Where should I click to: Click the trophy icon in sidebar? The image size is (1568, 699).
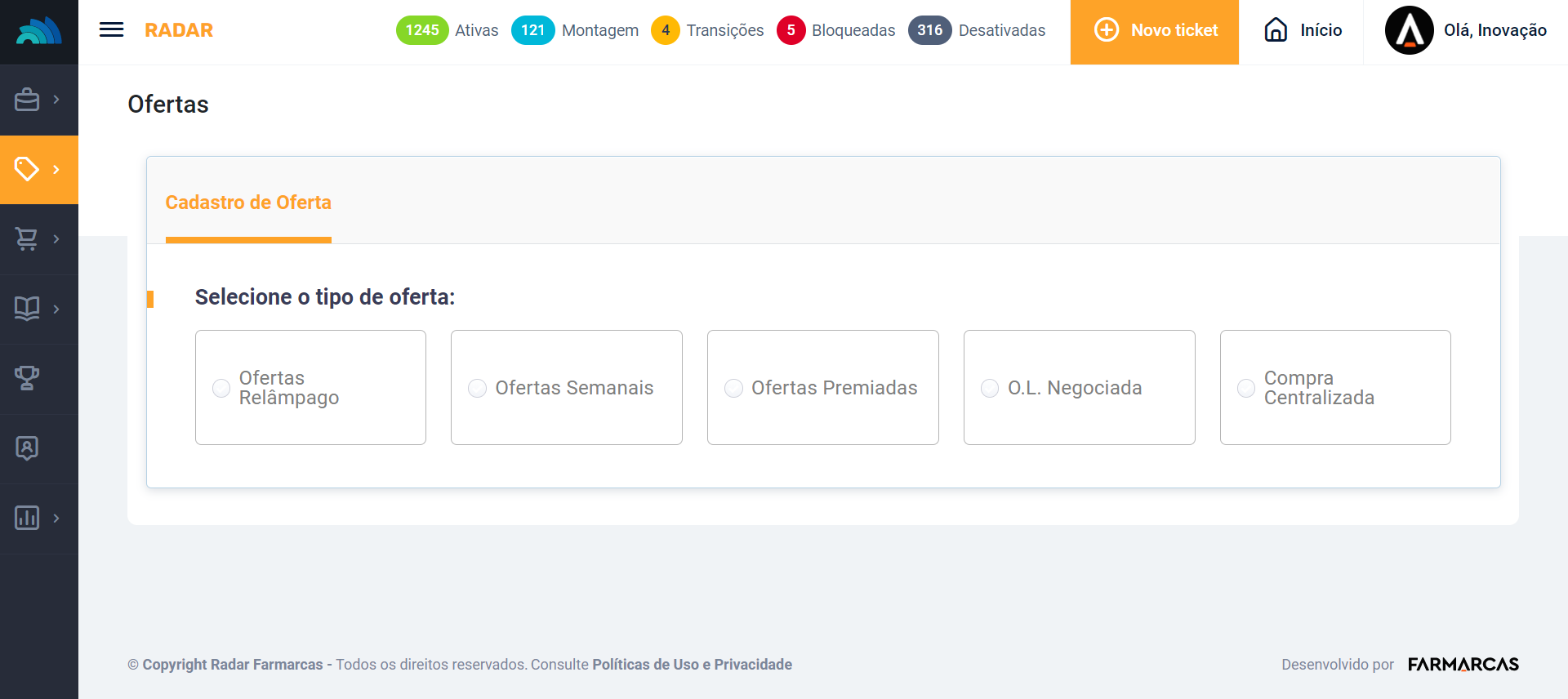27,378
